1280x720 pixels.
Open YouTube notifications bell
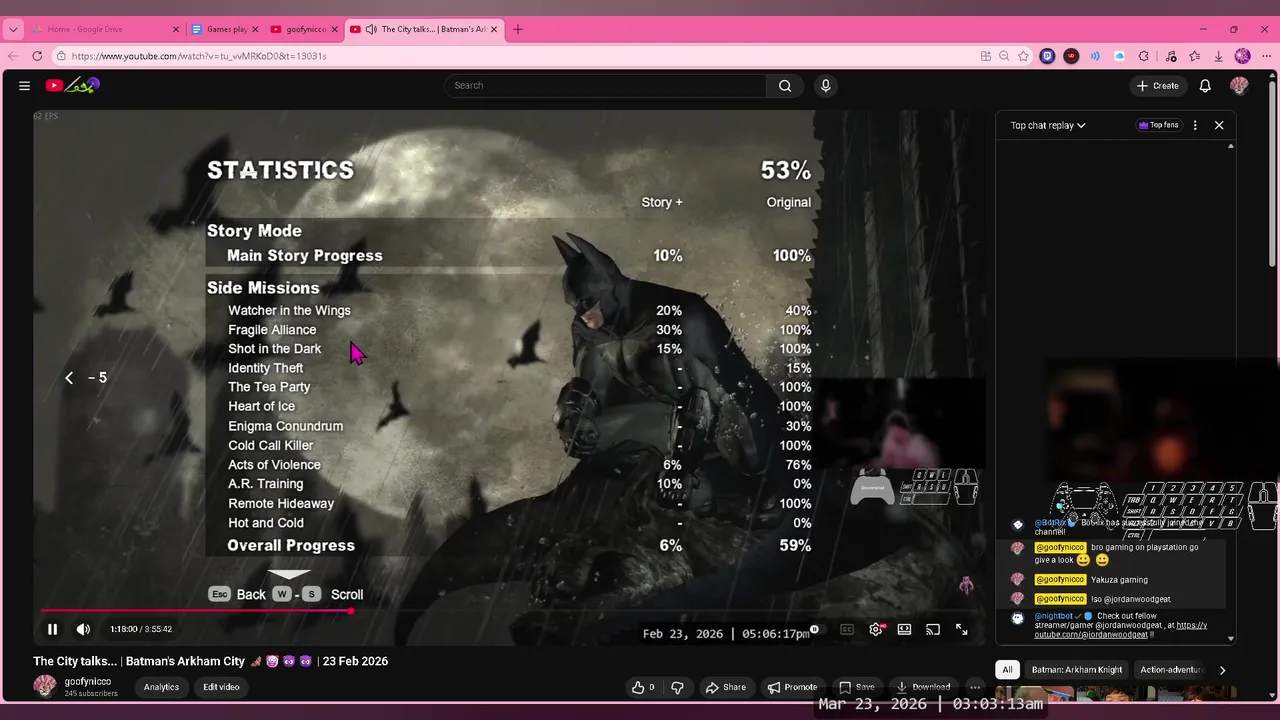coord(1205,86)
